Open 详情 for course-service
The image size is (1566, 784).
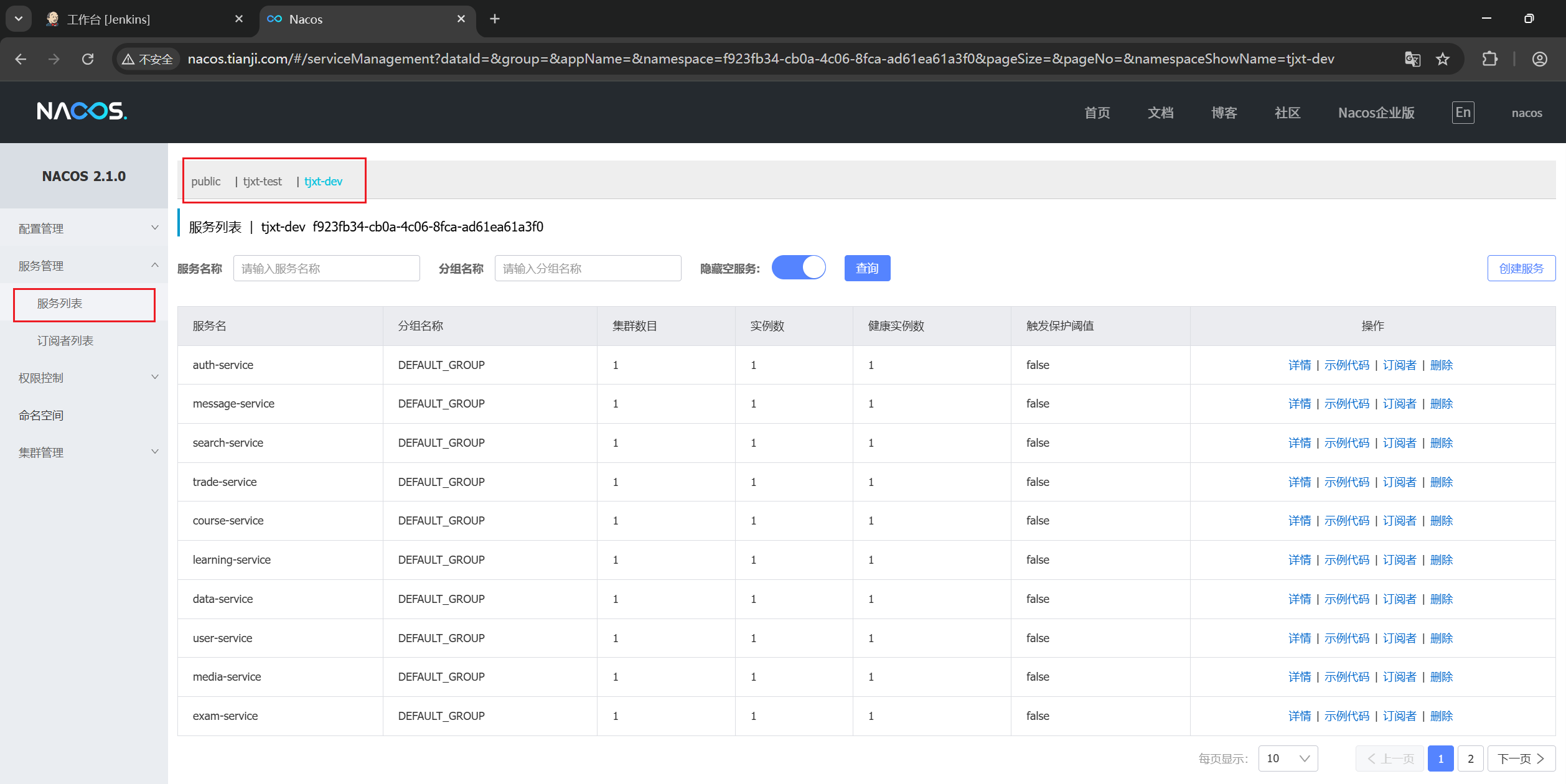[1300, 521]
